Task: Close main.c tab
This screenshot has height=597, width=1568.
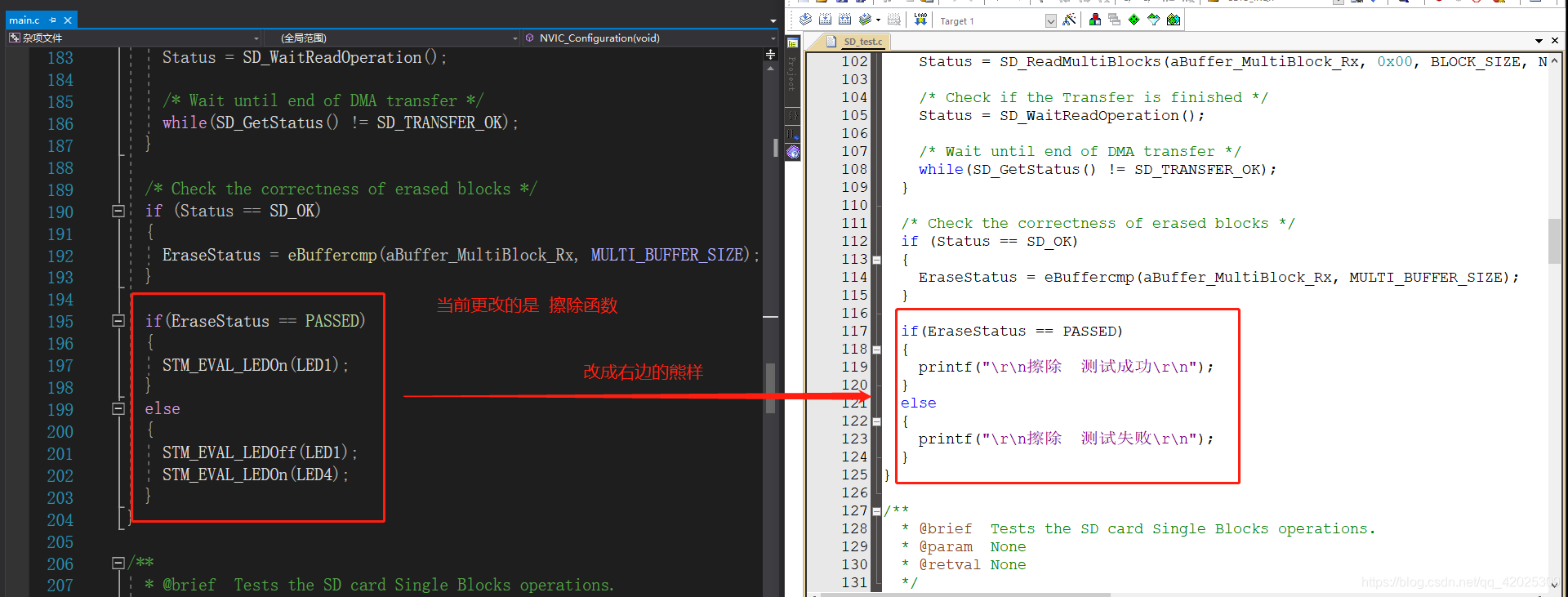Action: click(x=68, y=20)
